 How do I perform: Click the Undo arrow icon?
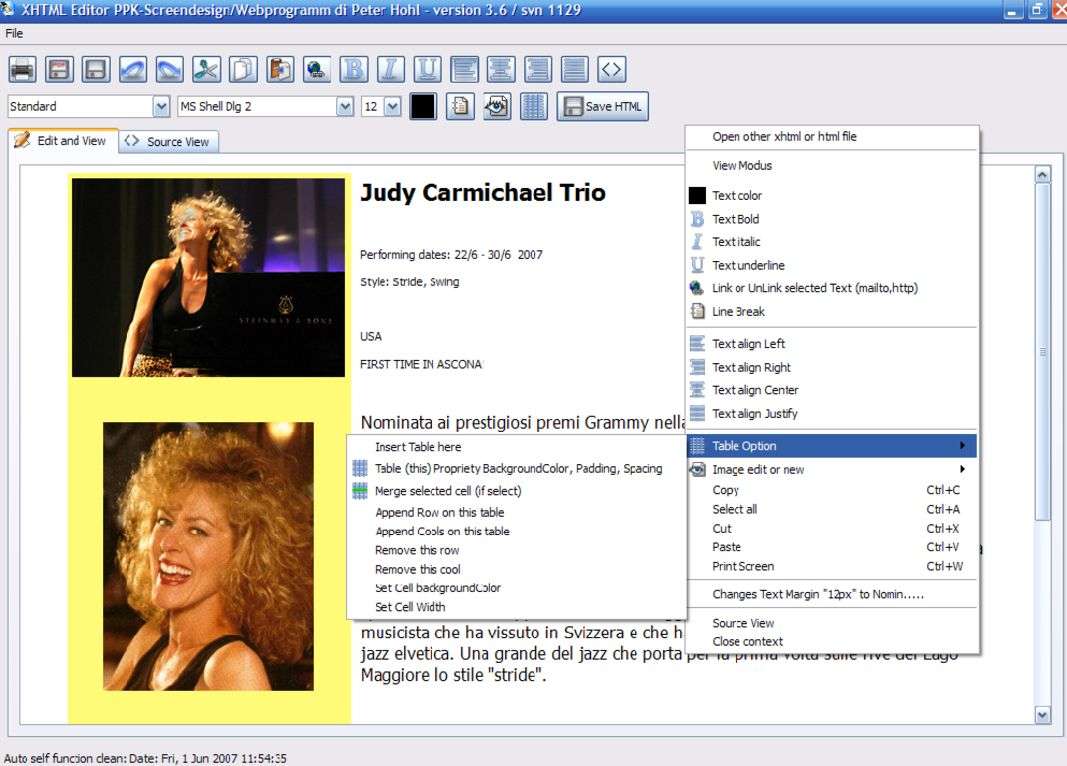(x=133, y=69)
